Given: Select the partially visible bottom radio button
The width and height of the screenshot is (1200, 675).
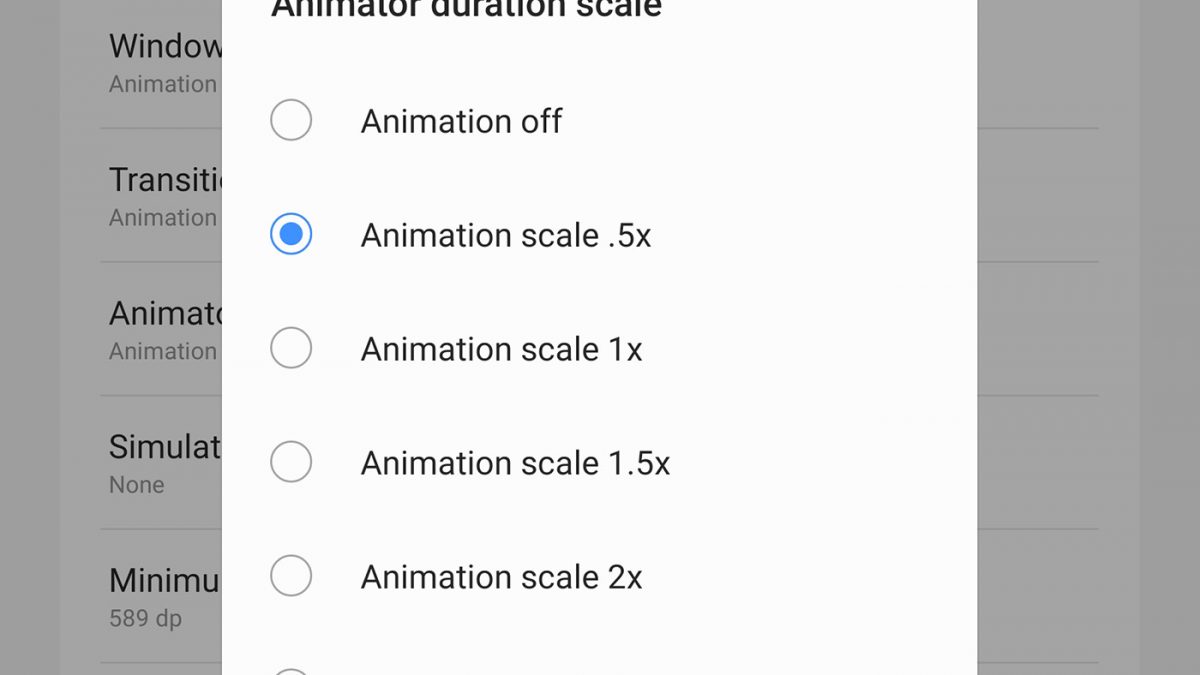Looking at the screenshot, I should (291, 671).
